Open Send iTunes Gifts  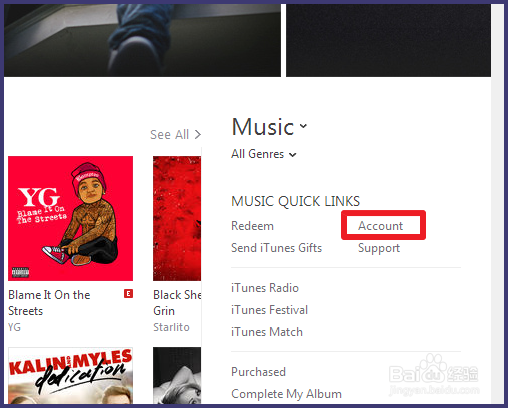tap(276, 248)
